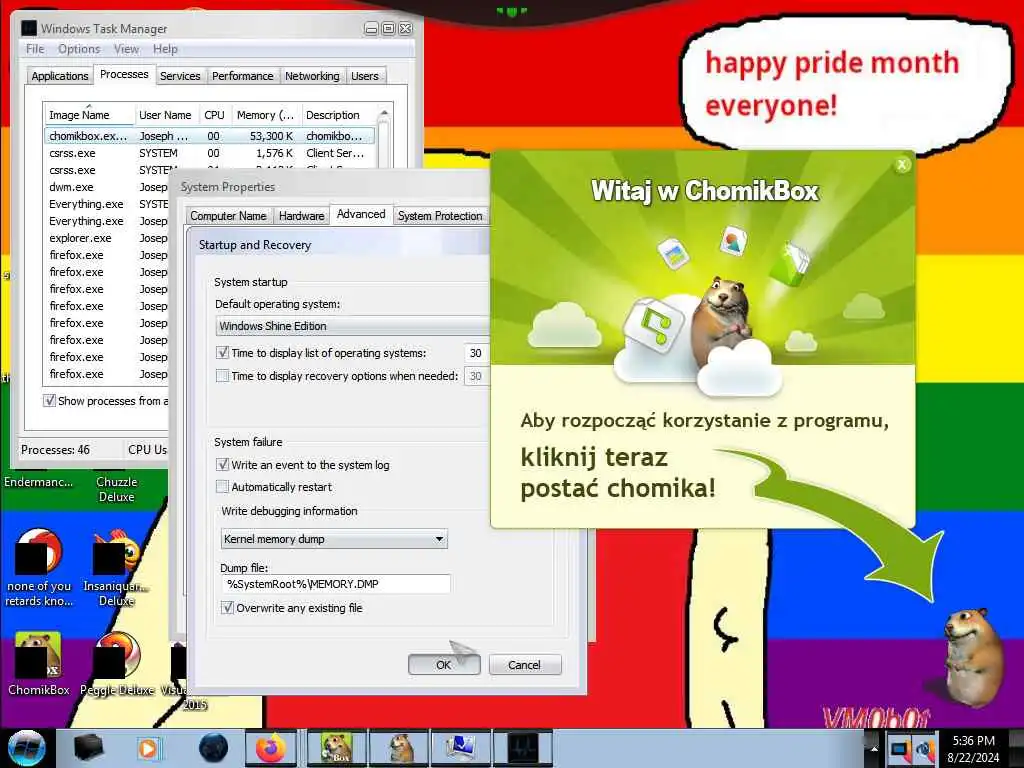Select the csrss.exe row using 1,576 K
The image size is (1024, 768).
pos(210,153)
